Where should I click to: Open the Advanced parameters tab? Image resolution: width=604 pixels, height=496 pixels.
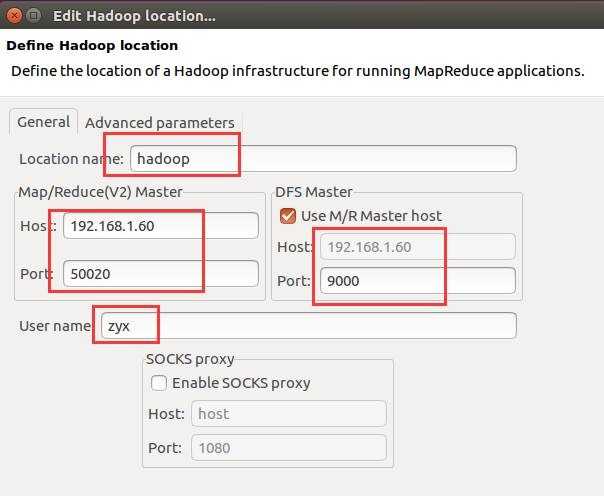160,123
